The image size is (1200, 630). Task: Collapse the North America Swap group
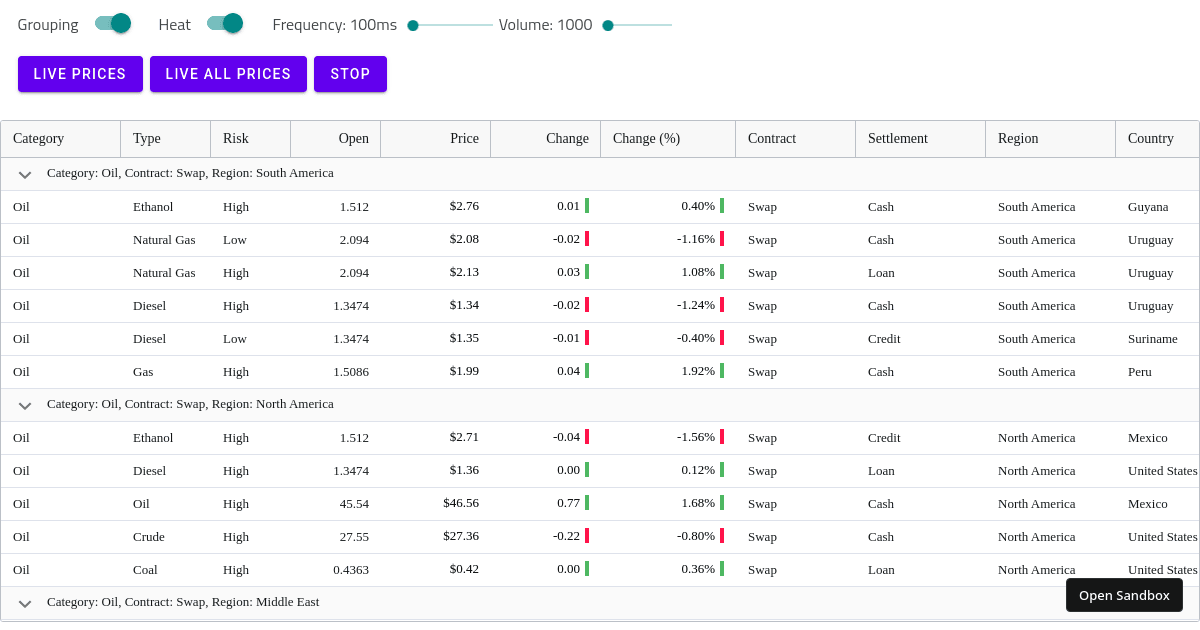click(x=25, y=405)
